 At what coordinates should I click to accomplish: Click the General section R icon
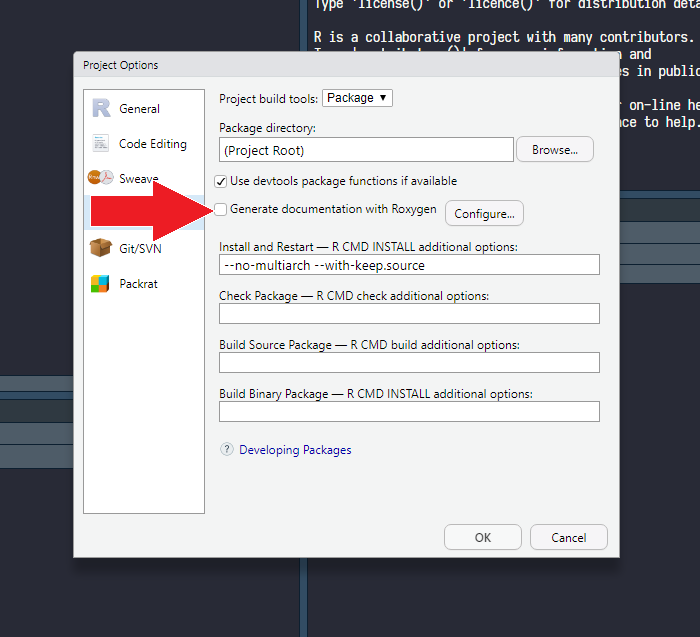[100, 108]
